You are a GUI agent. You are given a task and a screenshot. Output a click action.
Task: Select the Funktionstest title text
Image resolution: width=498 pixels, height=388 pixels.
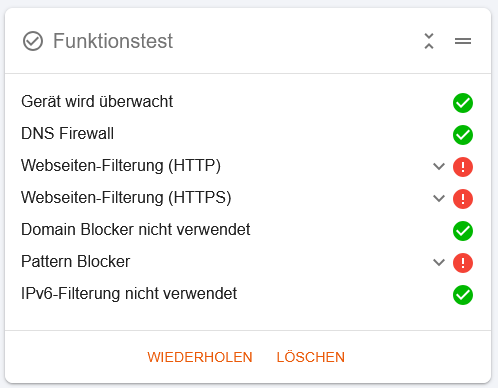(x=113, y=41)
